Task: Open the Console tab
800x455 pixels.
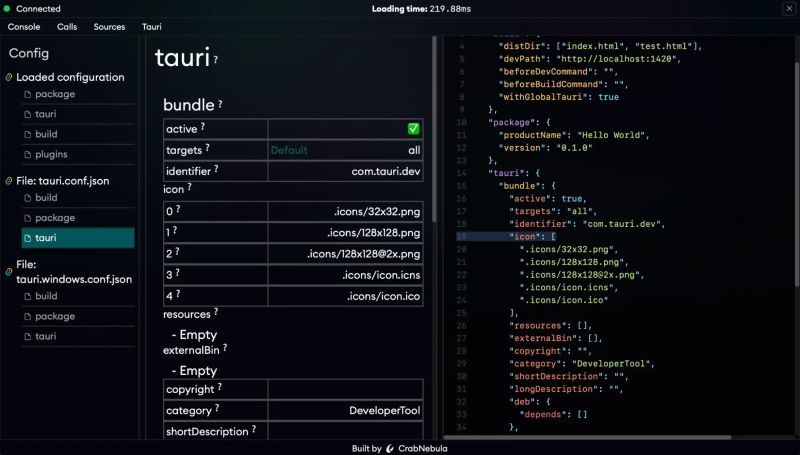Action: 24,27
